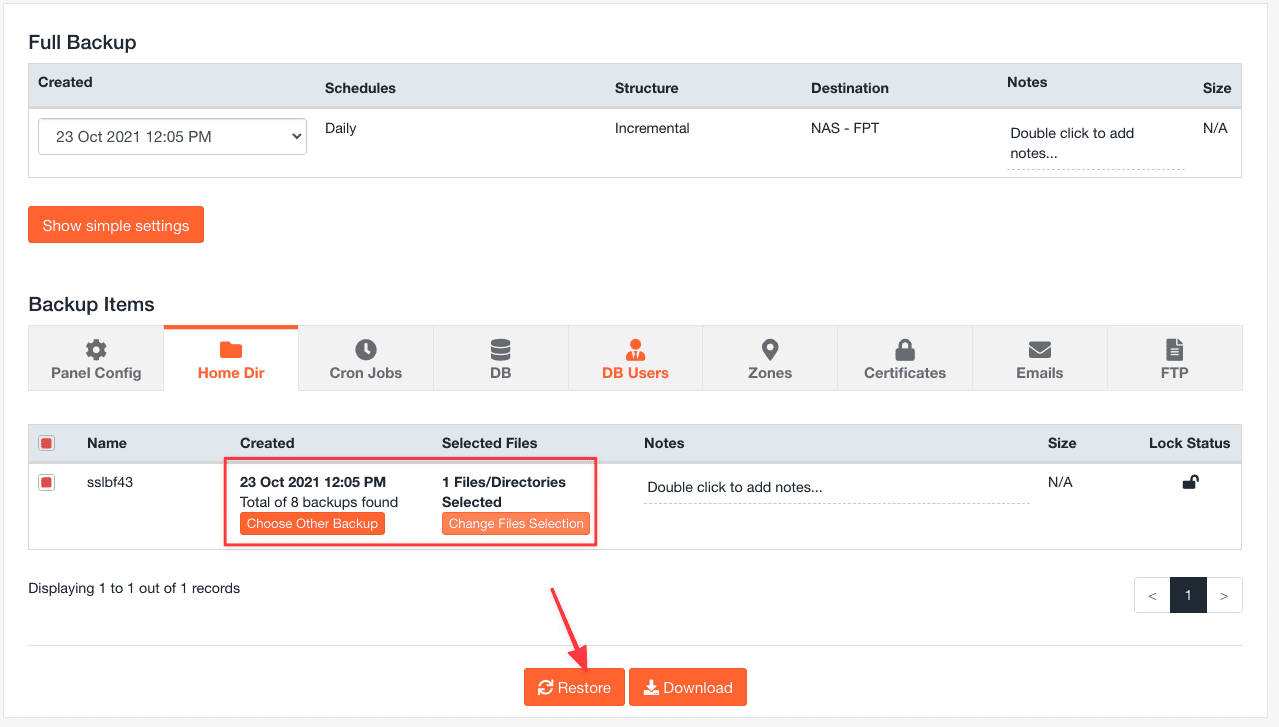Click the DB Users person icon
The image size is (1279, 727).
pyautogui.click(x=635, y=350)
